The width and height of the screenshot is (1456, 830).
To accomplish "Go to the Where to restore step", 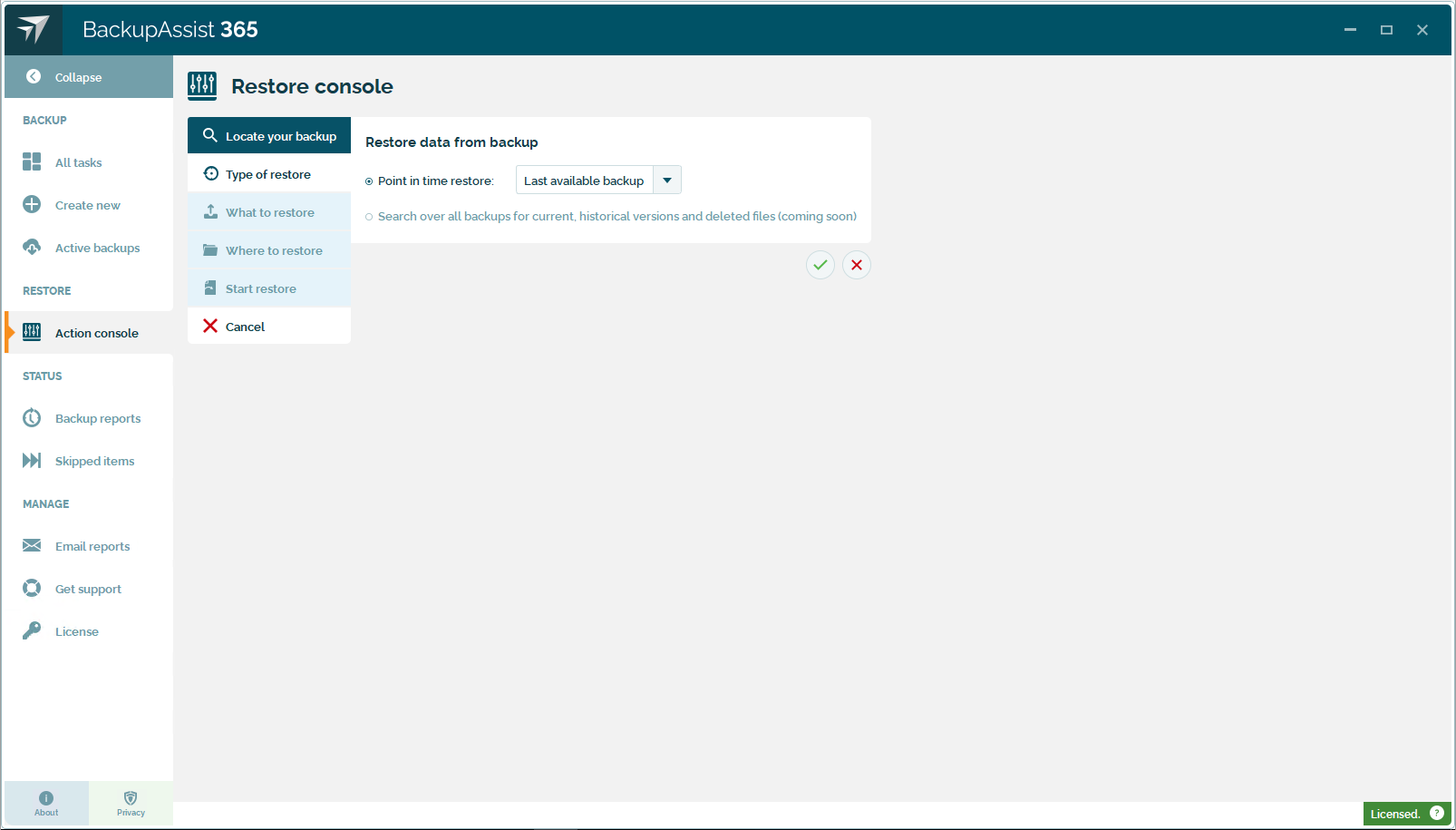I will (269, 250).
